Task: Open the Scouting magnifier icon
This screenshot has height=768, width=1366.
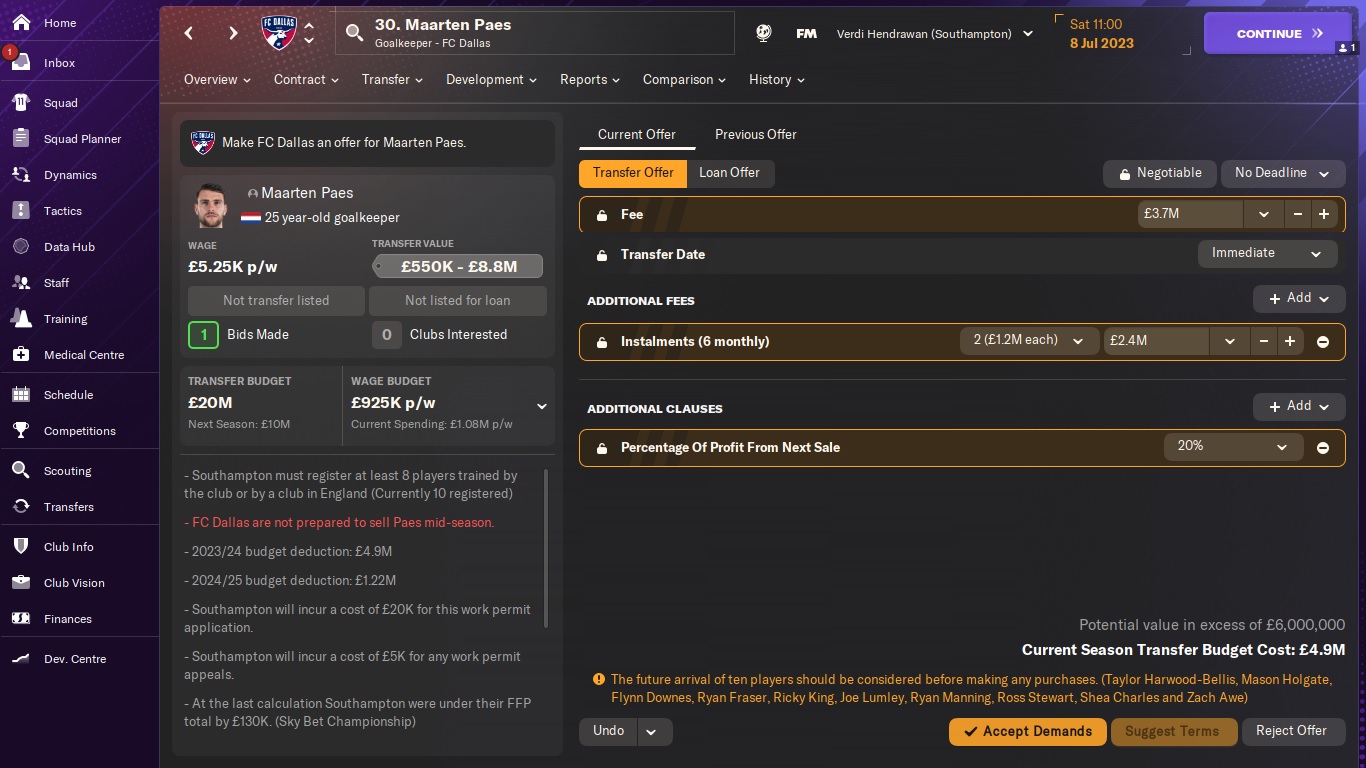Action: tap(21, 471)
